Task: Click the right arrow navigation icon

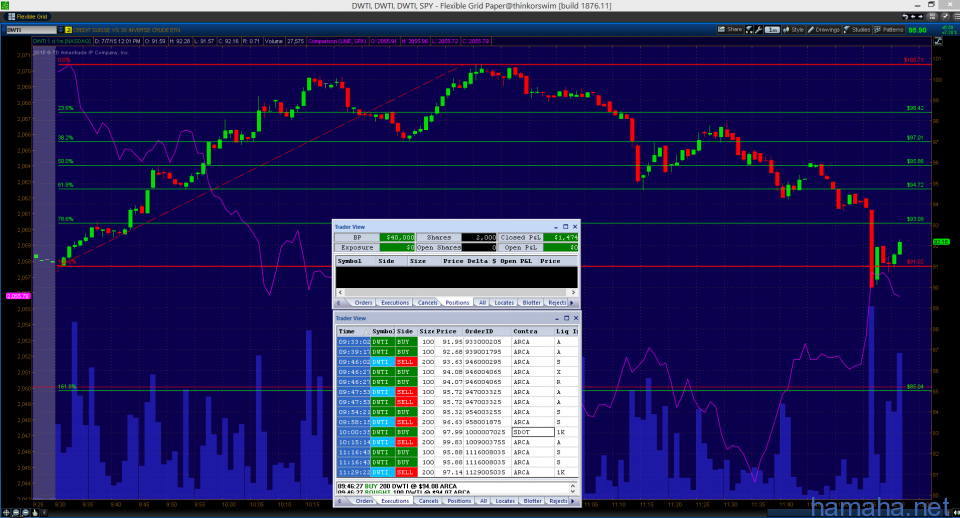Action: tap(920, 17)
